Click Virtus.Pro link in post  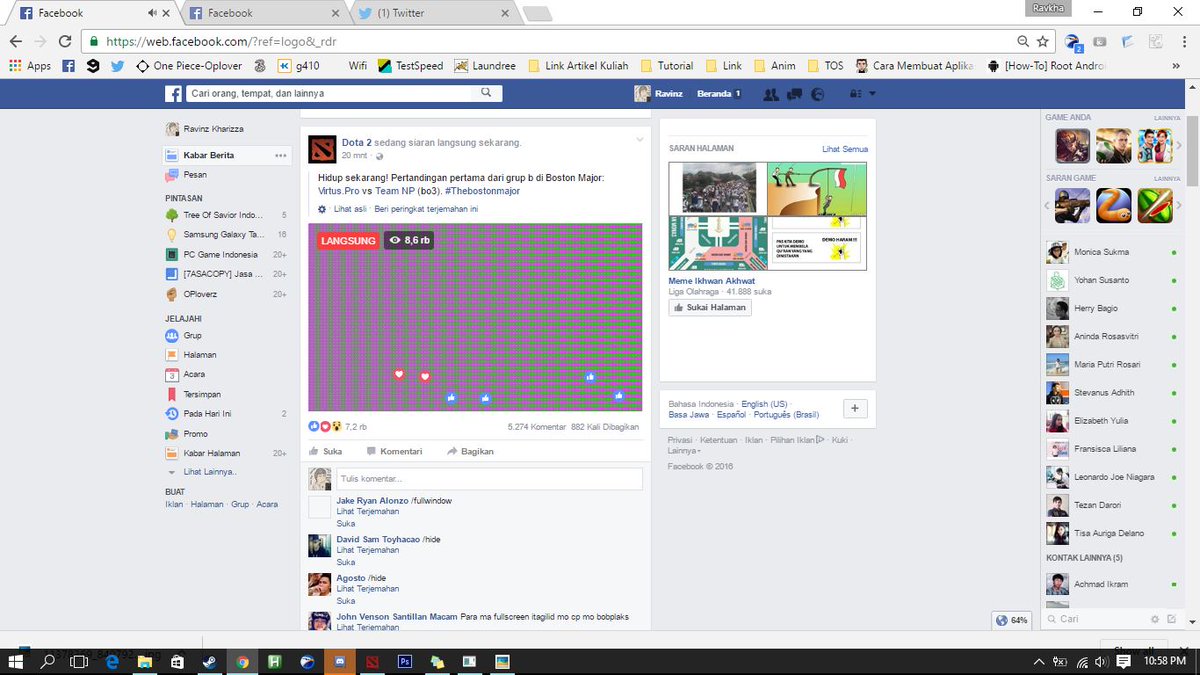pyautogui.click(x=338, y=191)
